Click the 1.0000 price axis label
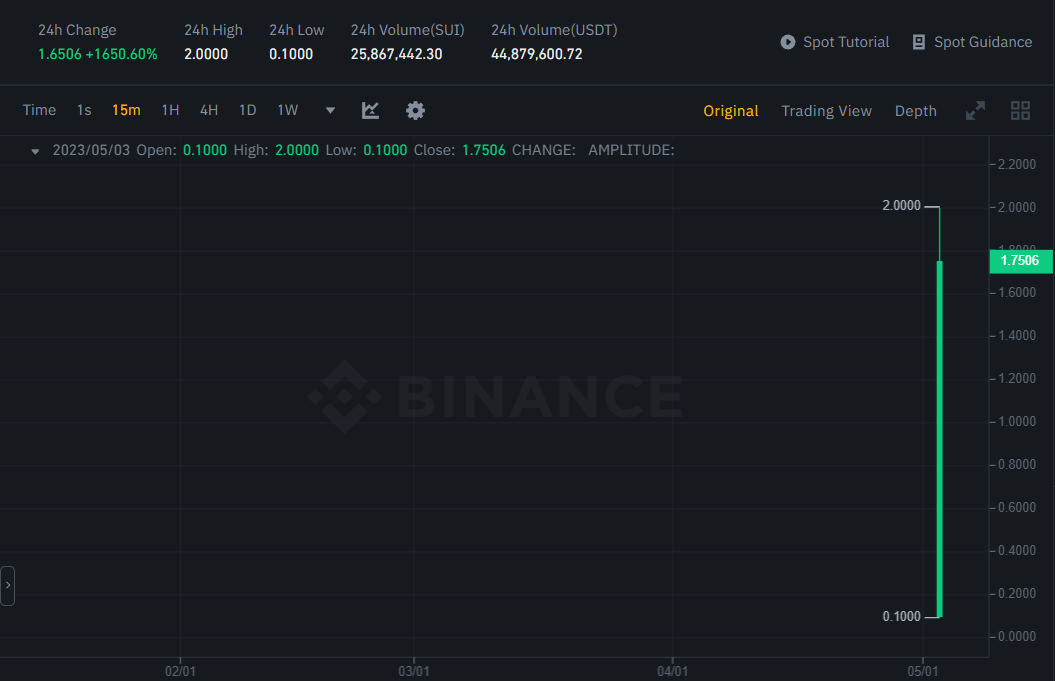This screenshot has height=681, width=1055. pyautogui.click(x=1017, y=421)
